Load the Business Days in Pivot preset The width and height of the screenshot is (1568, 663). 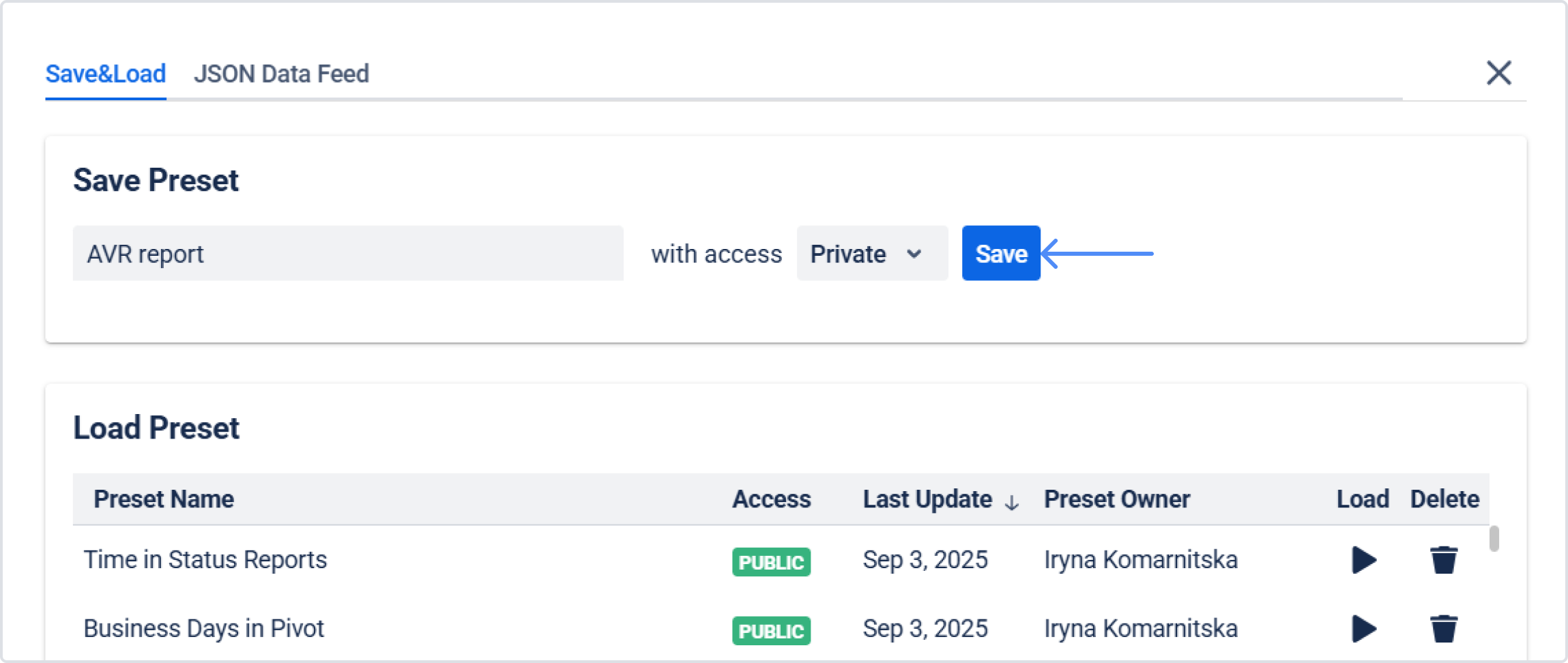click(x=1363, y=628)
